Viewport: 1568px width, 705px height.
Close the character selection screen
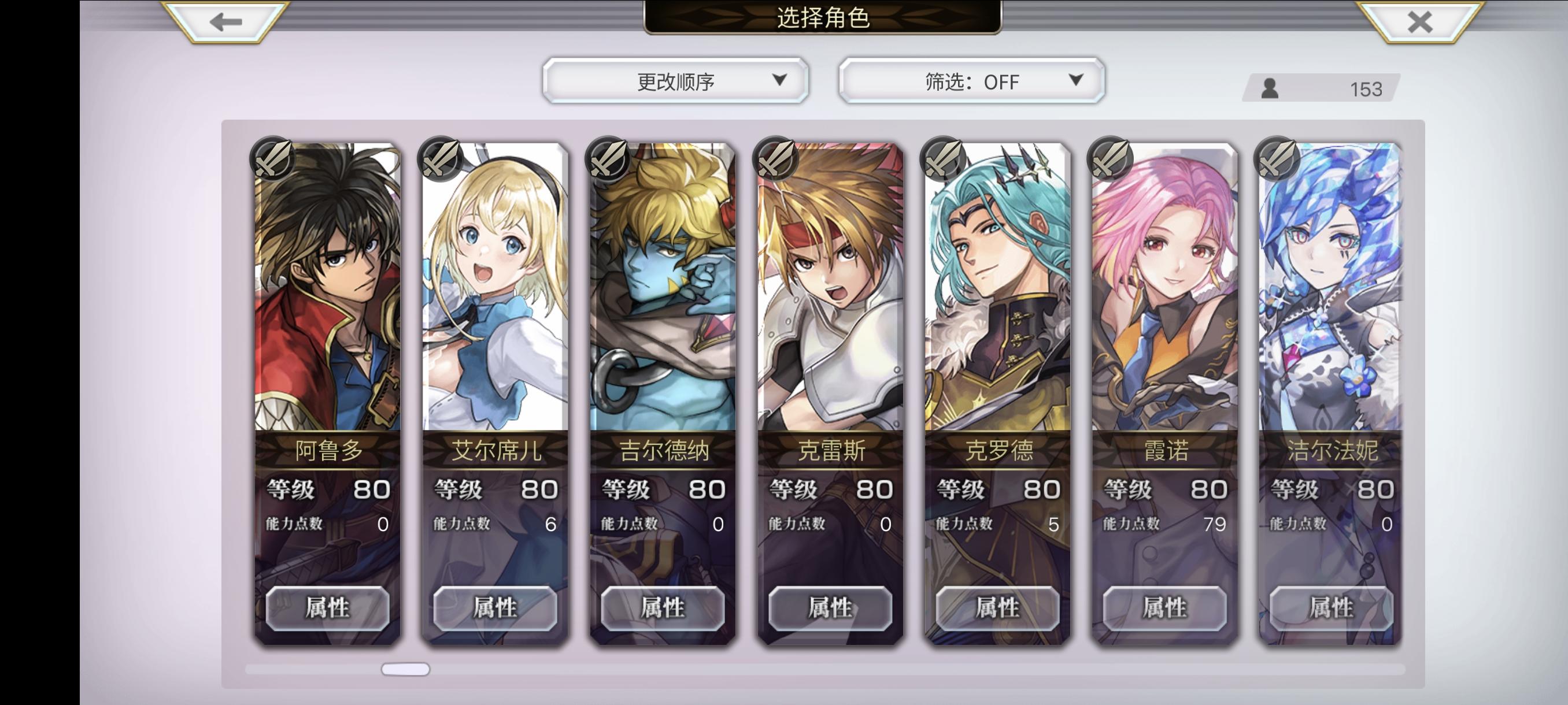coord(1420,23)
